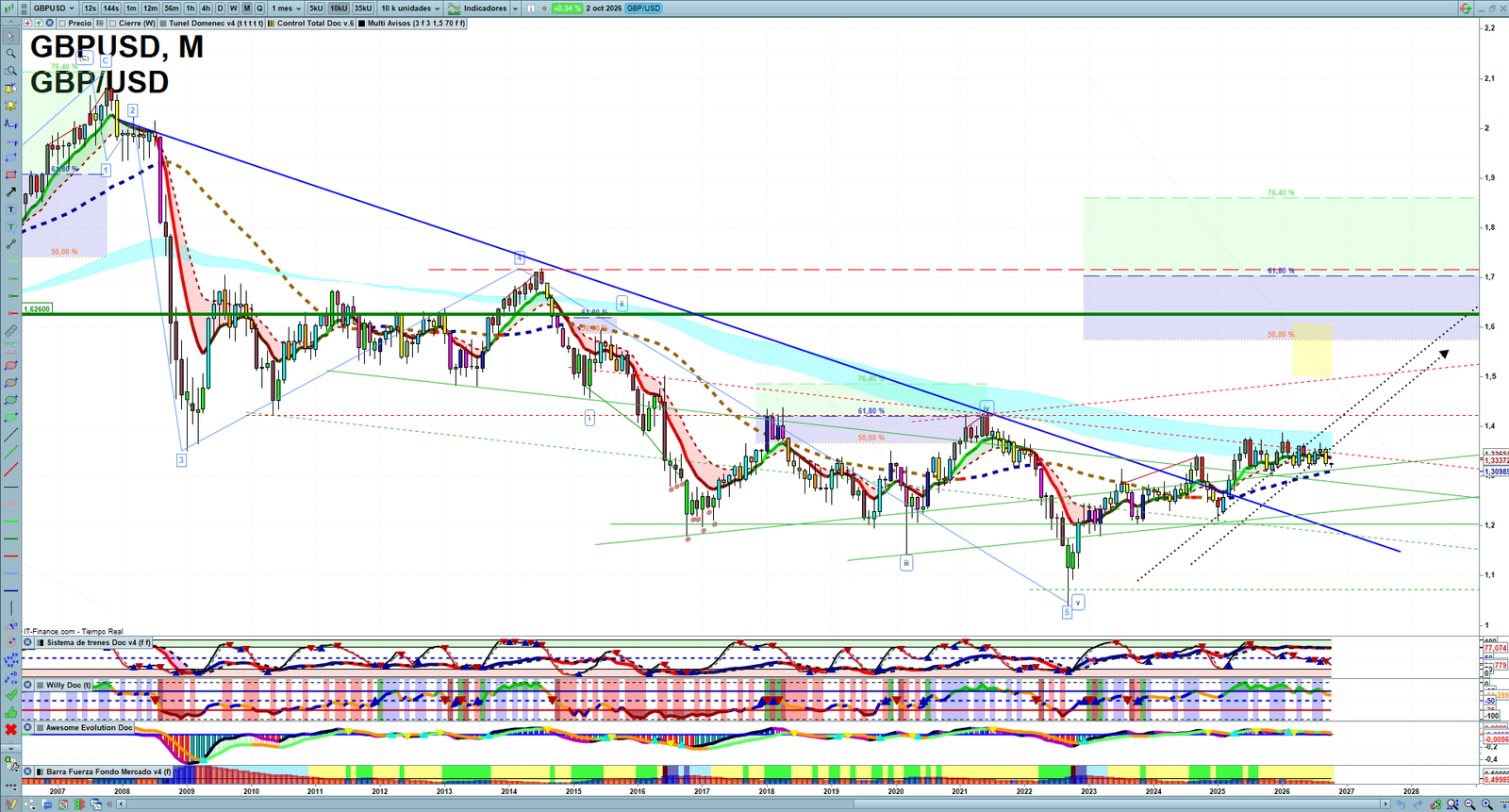Select the M monthly timeframe
1509x812 pixels.
247,8
